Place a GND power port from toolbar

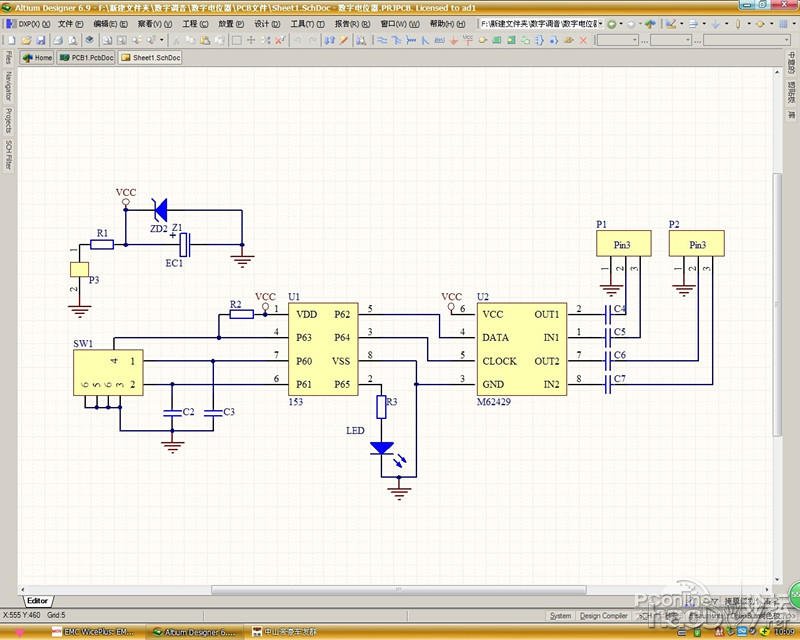pyautogui.click(x=455, y=40)
